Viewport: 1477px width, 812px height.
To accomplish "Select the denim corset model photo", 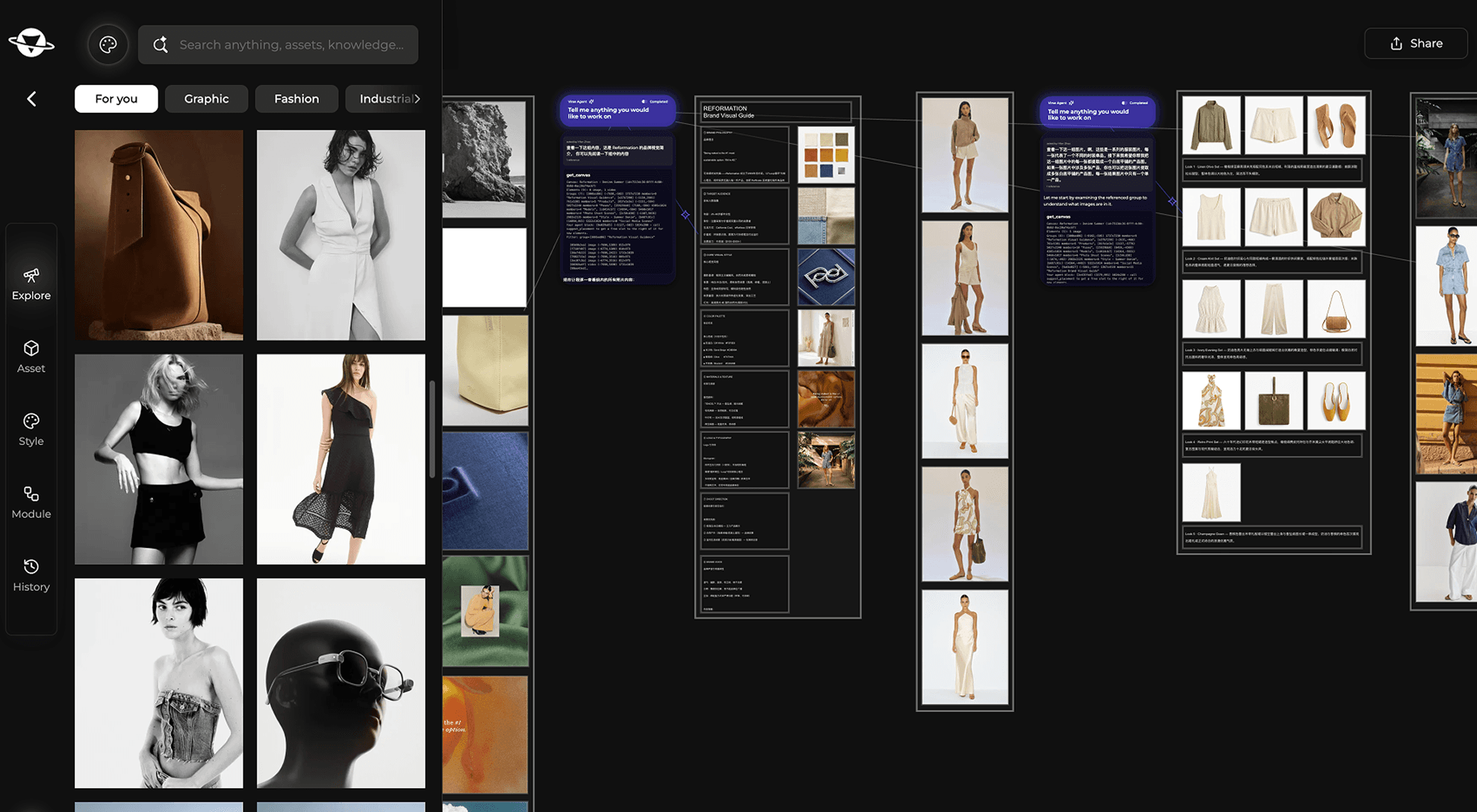I will pos(159,683).
